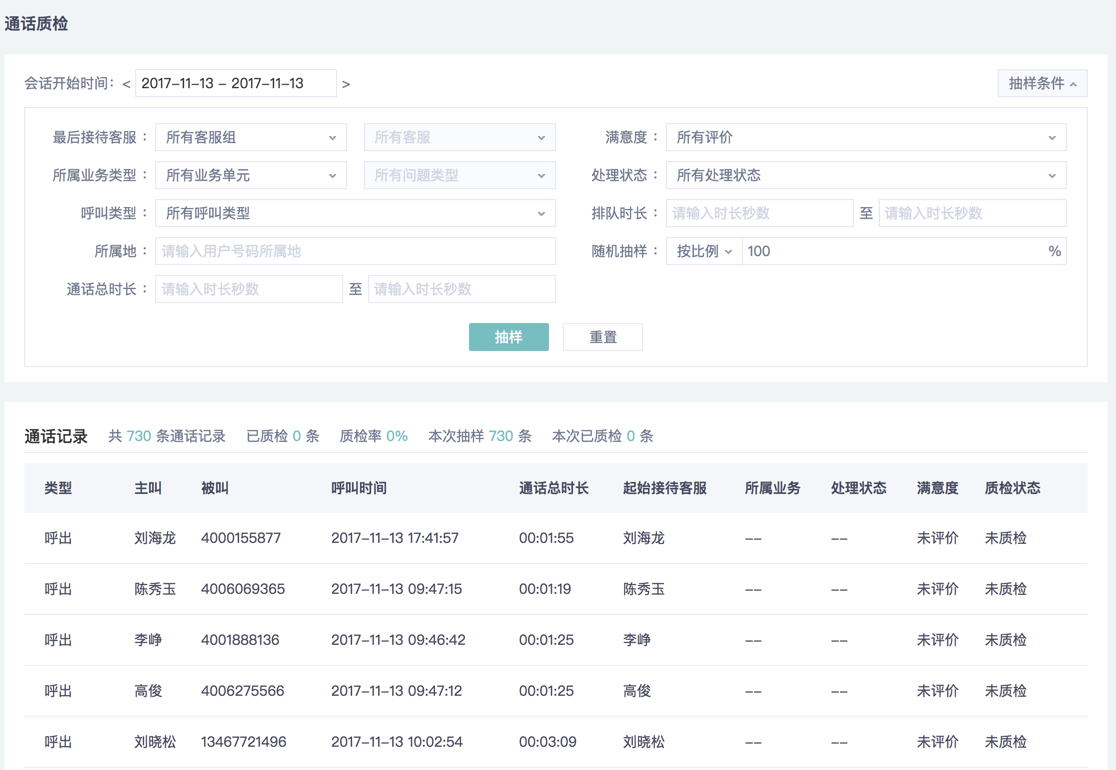Click the 呼叫时间 column header
Screen dimensions: 1116x770
pyautogui.click(x=359, y=488)
